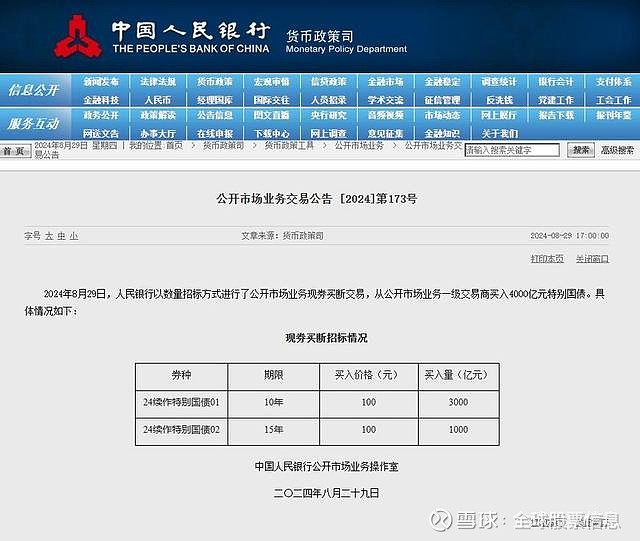Follow the 公开市场业务 breadcrumb link

[x=359, y=146]
